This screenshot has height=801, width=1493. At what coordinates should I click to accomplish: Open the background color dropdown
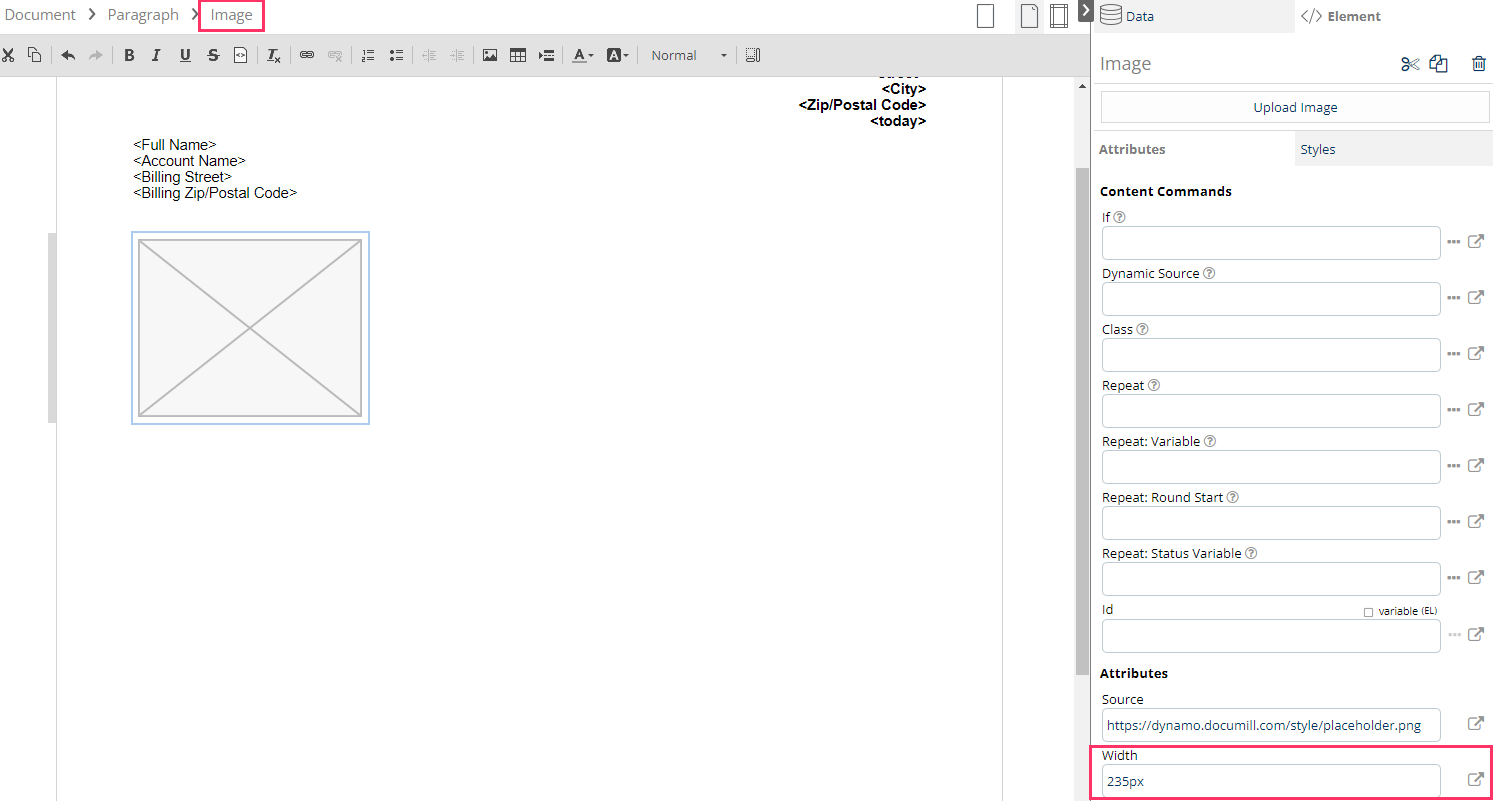click(617, 56)
